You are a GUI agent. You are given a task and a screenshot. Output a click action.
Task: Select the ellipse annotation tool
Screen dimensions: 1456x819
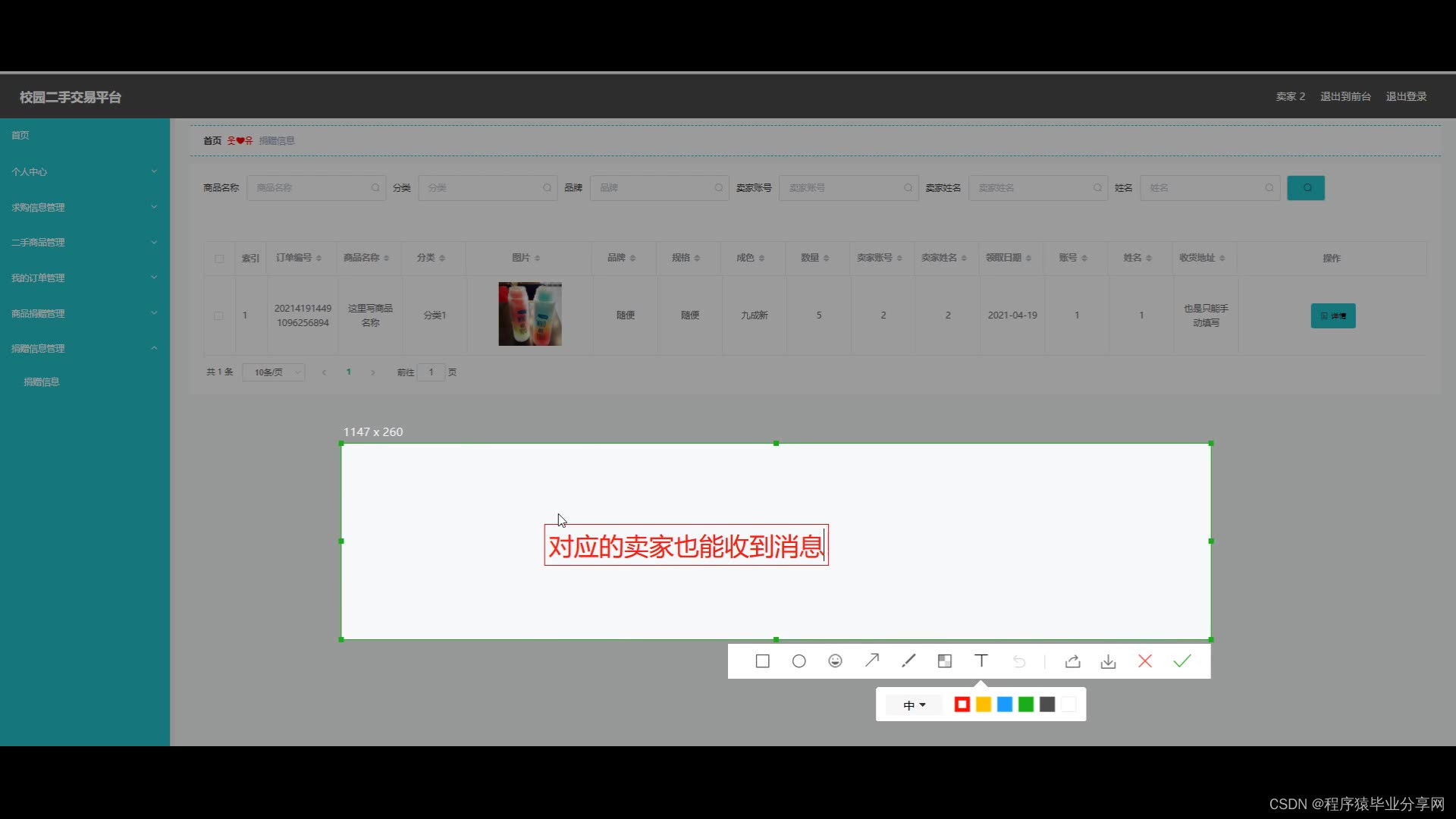(799, 661)
